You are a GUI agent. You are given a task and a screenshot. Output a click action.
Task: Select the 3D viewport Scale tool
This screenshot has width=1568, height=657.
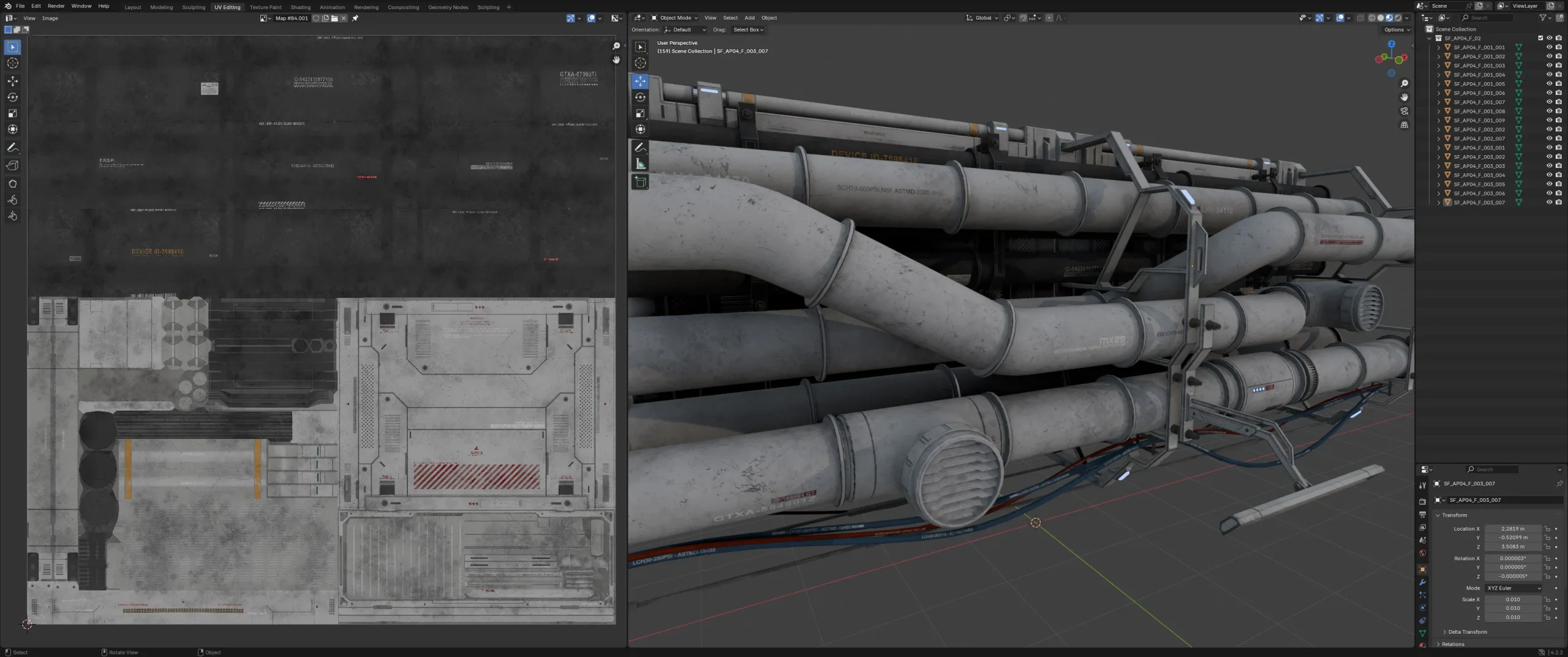tap(640, 113)
